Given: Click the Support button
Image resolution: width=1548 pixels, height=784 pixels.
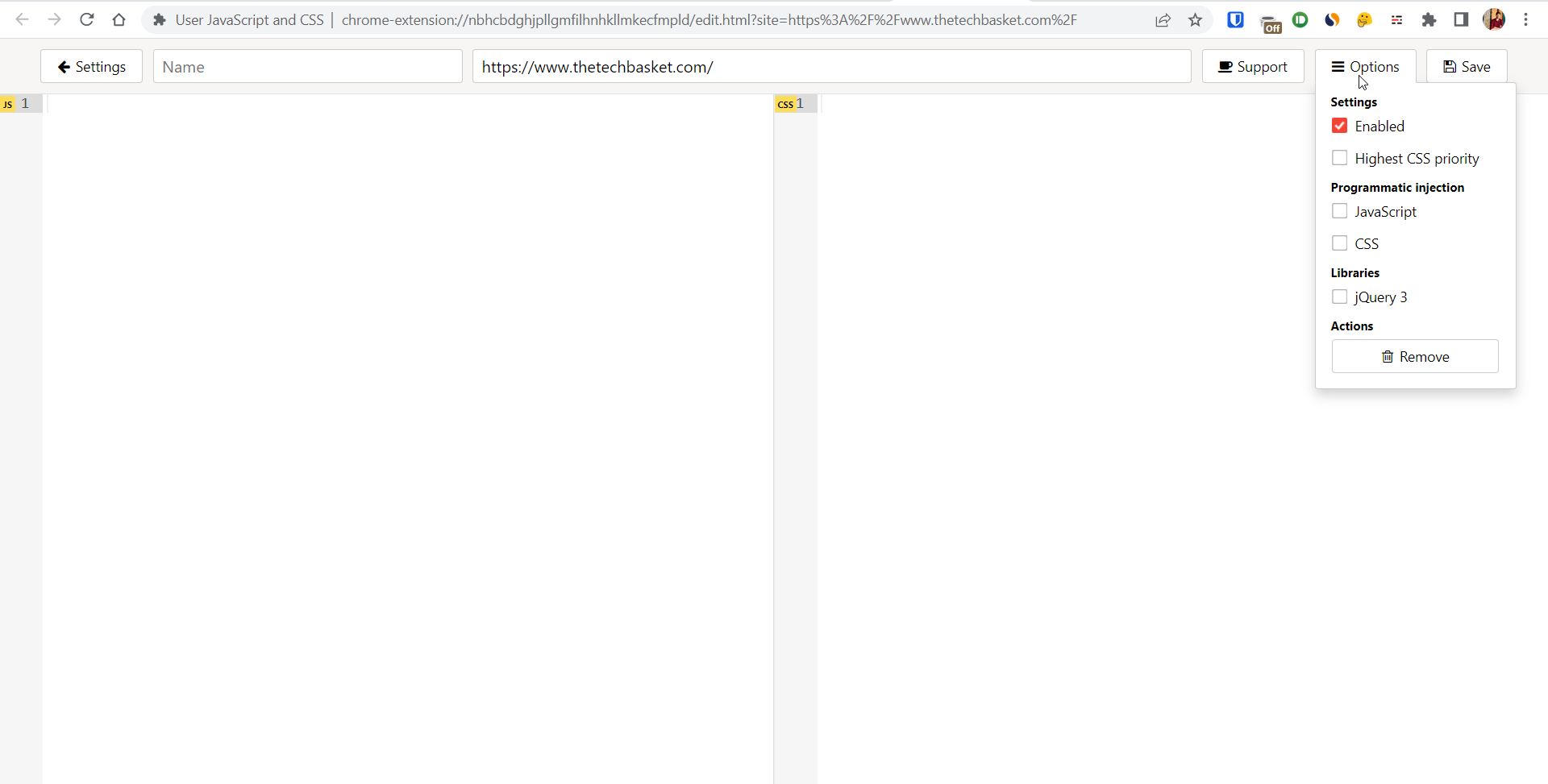Looking at the screenshot, I should (x=1253, y=67).
